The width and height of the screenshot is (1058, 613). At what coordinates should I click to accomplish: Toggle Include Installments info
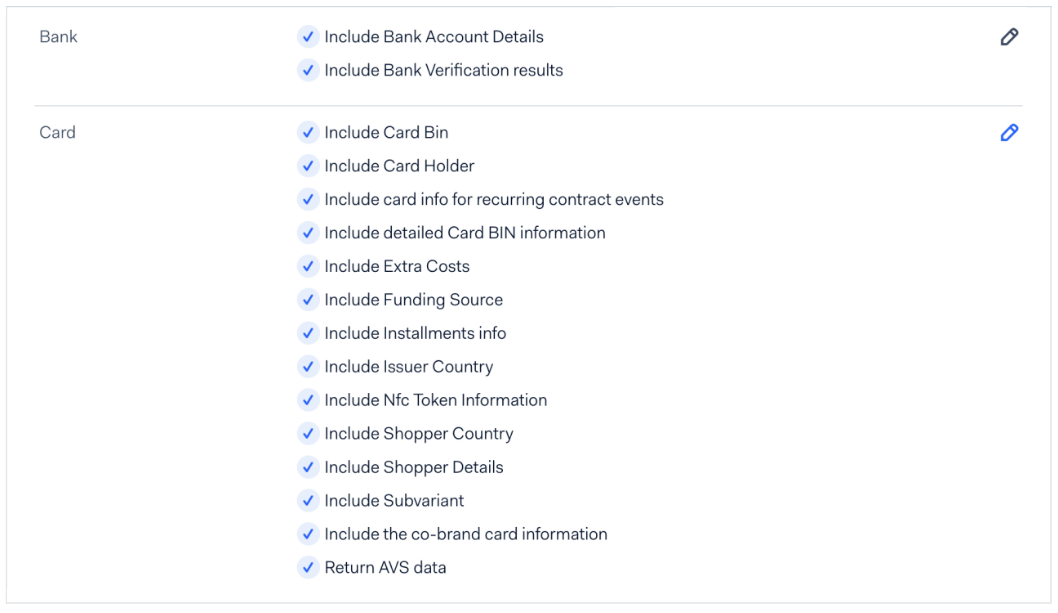pyautogui.click(x=307, y=333)
